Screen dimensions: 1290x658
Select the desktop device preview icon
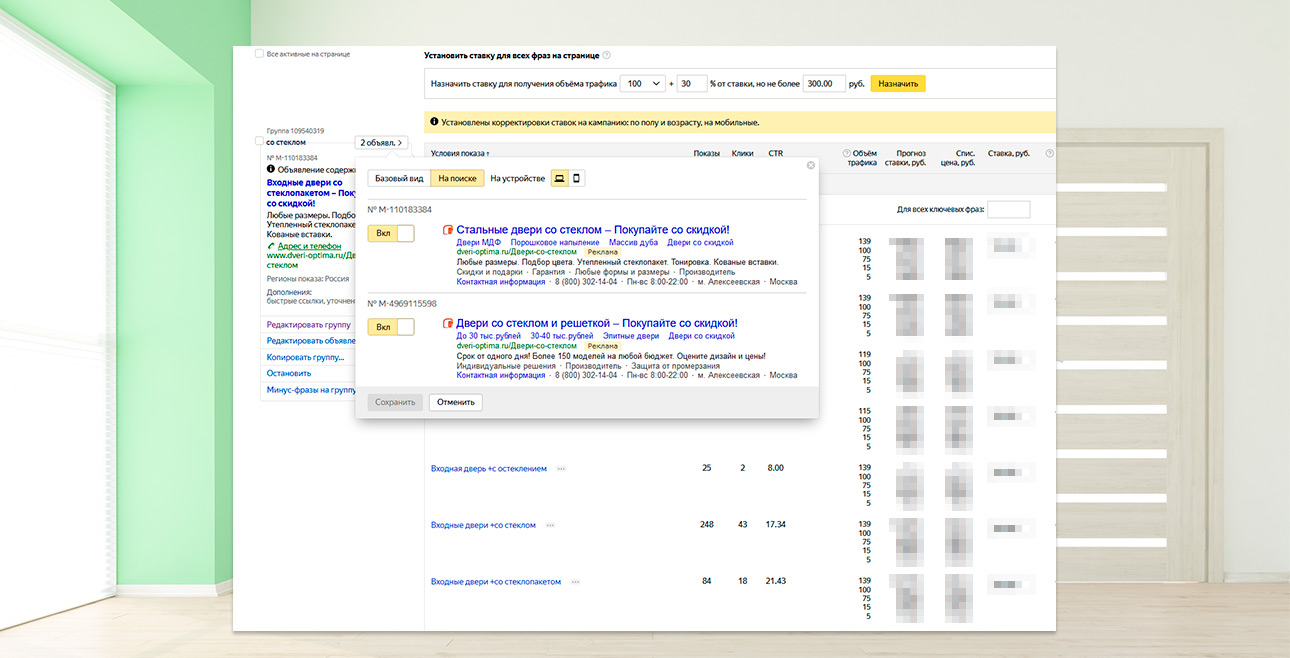[560, 178]
